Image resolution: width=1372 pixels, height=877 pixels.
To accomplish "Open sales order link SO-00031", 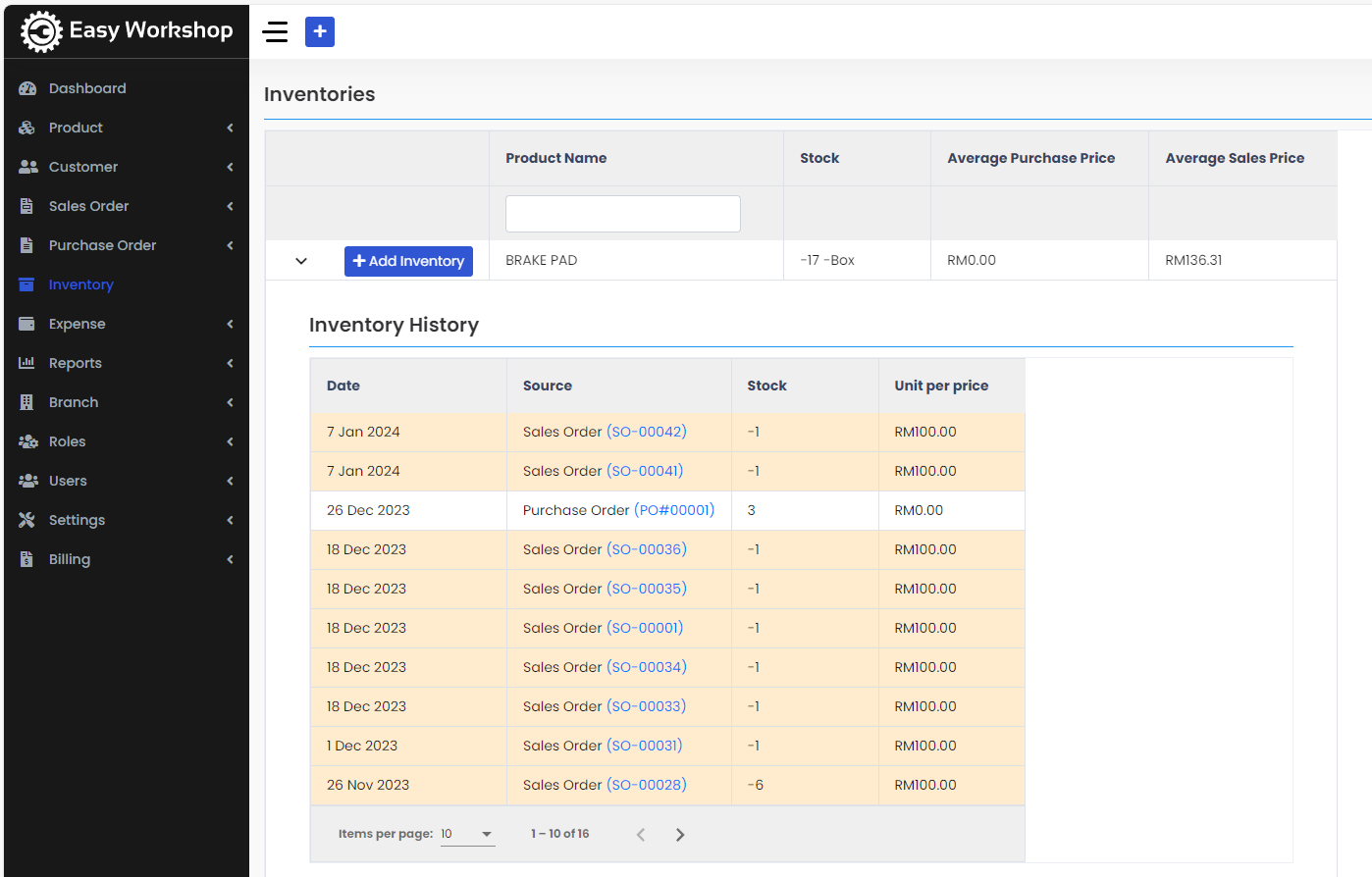I will click(645, 746).
